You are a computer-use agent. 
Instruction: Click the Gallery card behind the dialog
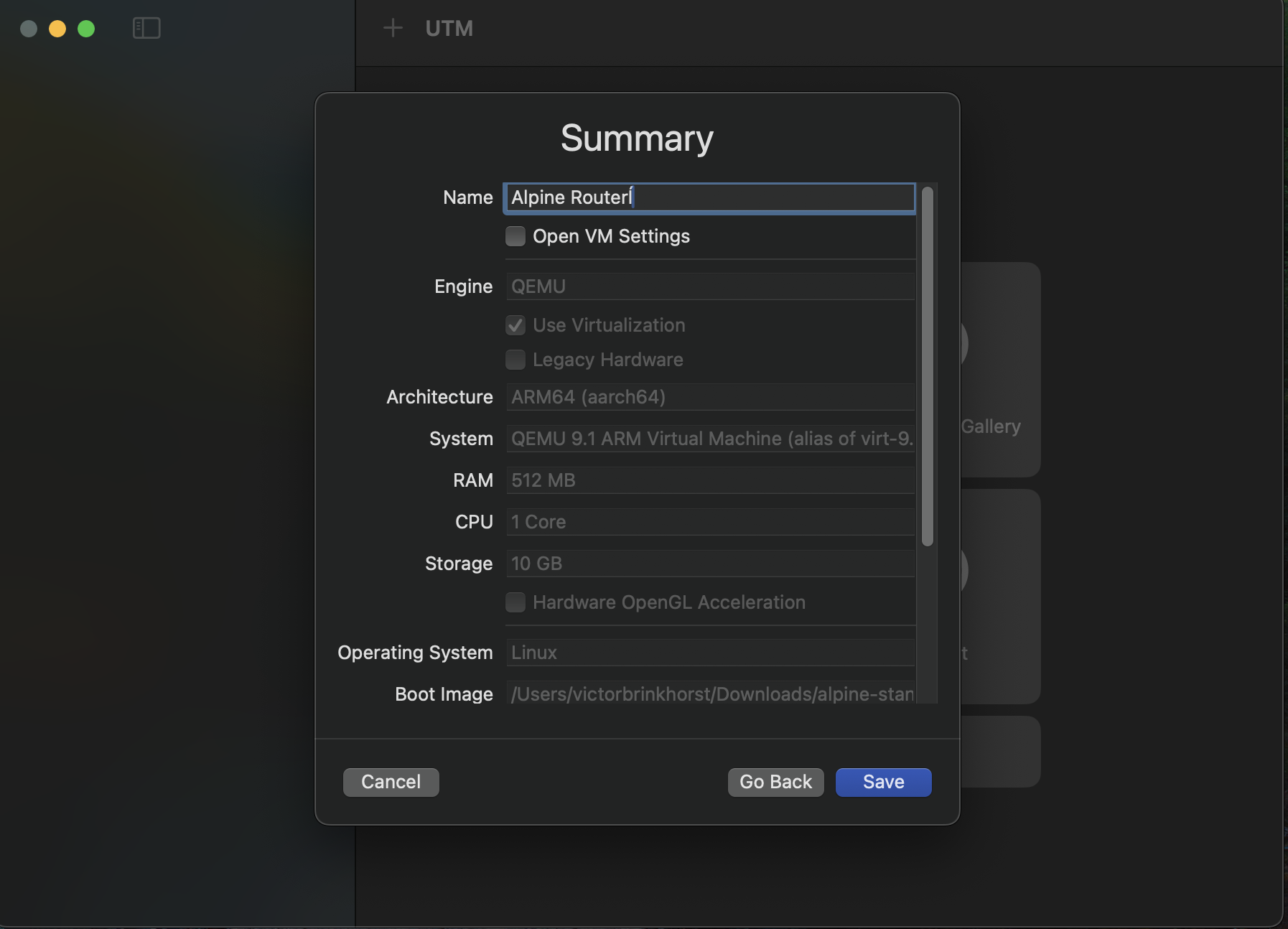pos(1000,370)
